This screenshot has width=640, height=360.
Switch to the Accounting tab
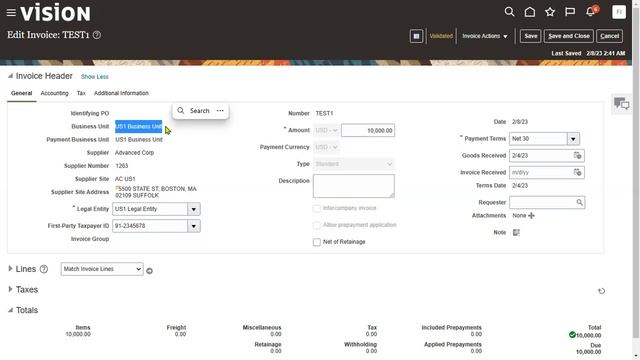[54, 93]
